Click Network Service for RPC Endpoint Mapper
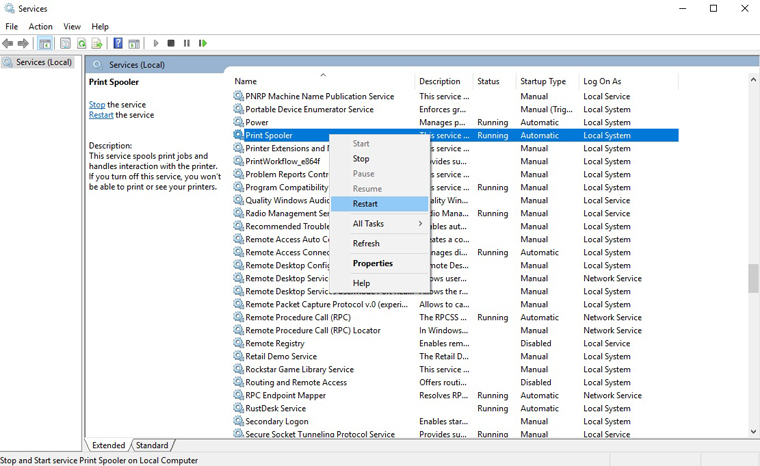The width and height of the screenshot is (760, 466). point(612,395)
